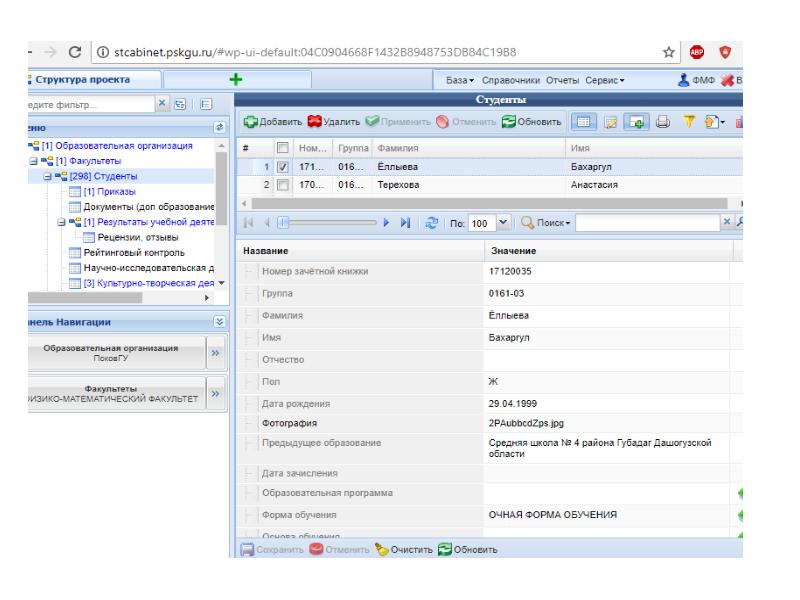This screenshot has width=800, height=600.
Task: Click Образовательная организация ПсковГУ navigation button
Action: [116, 353]
